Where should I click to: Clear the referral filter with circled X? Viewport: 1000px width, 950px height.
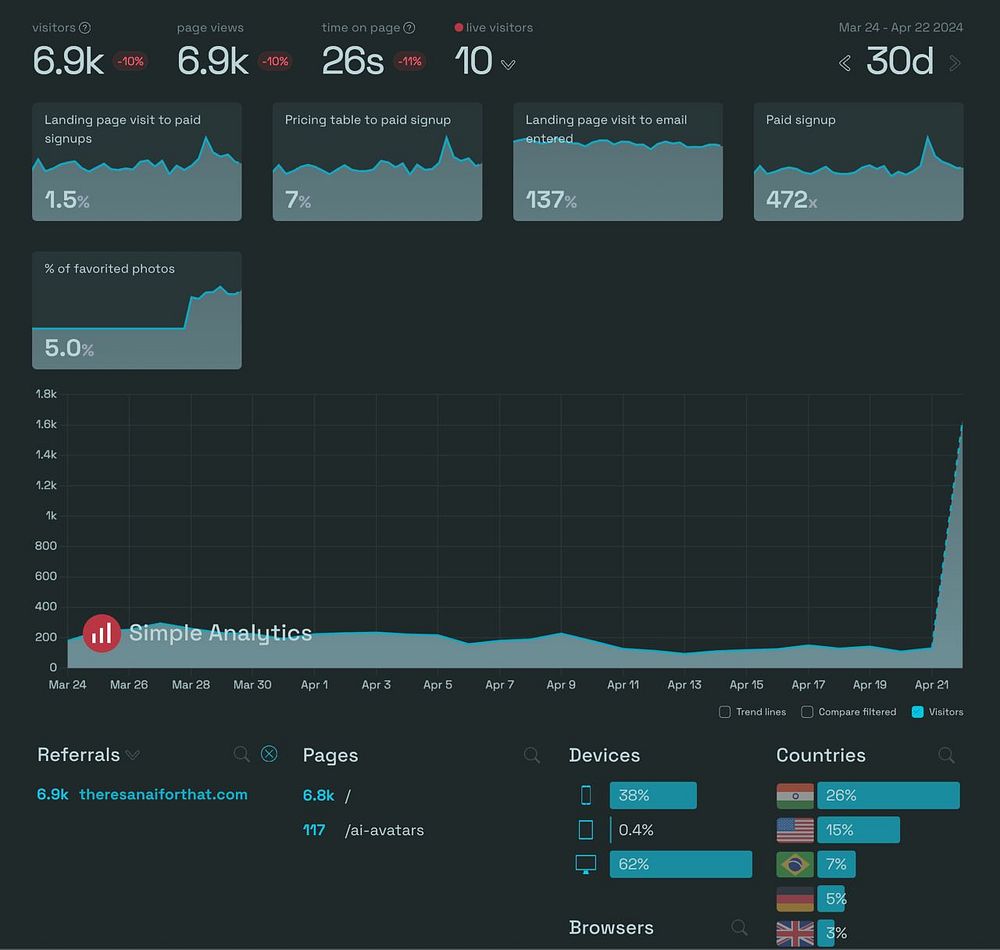coord(269,754)
